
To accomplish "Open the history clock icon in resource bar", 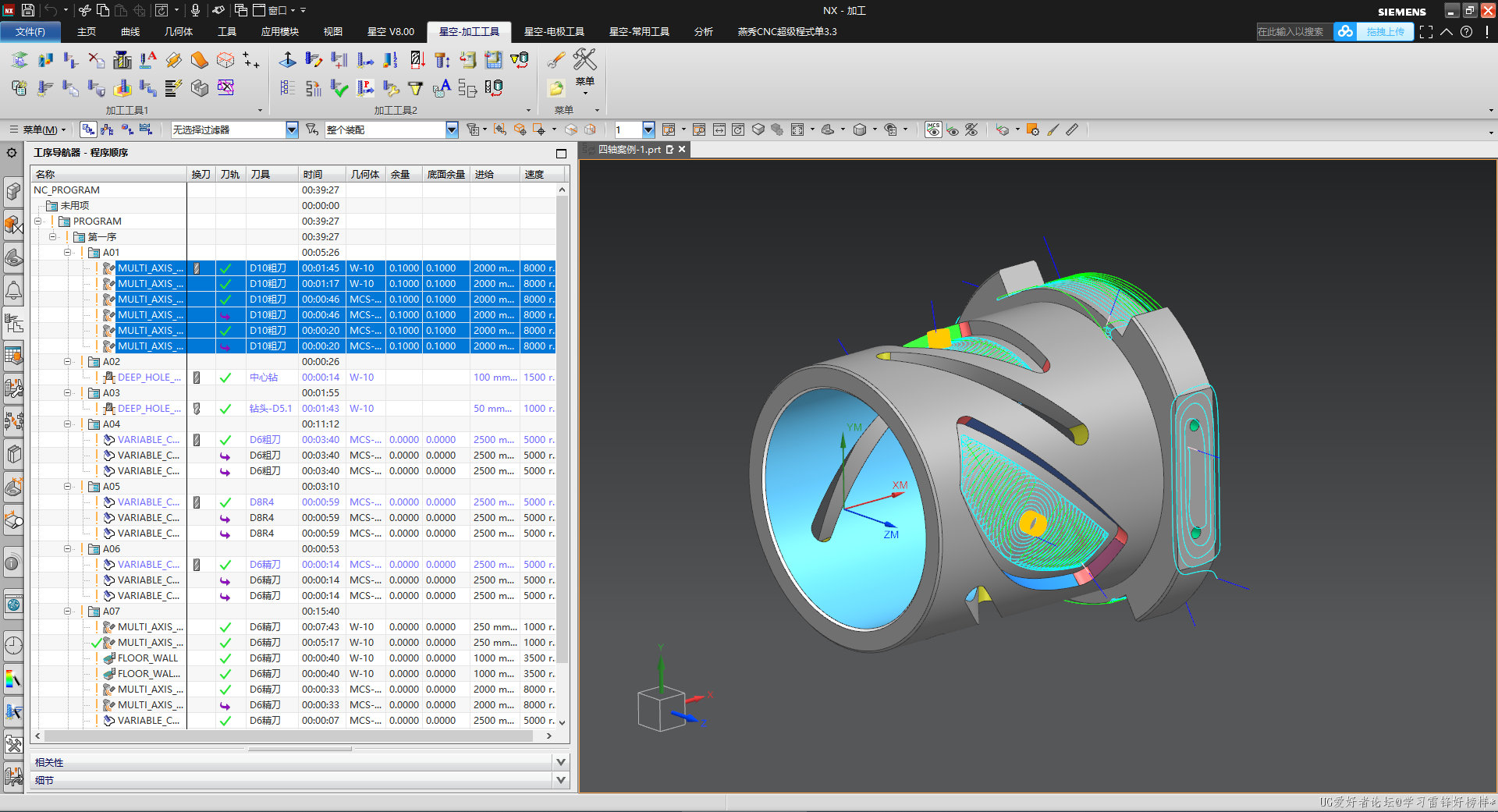I will click(x=13, y=645).
